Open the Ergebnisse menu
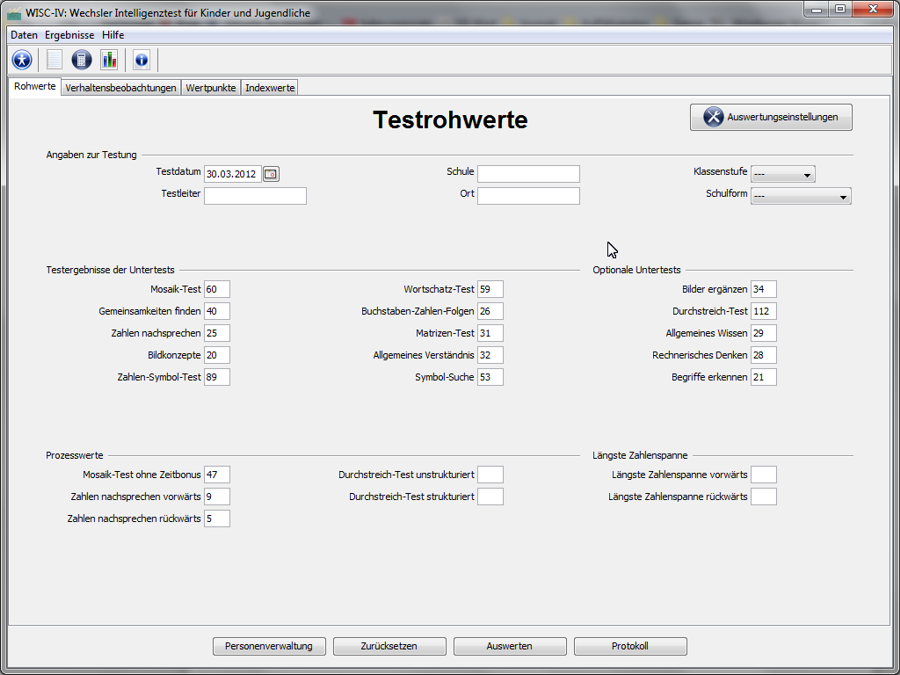 (x=69, y=35)
